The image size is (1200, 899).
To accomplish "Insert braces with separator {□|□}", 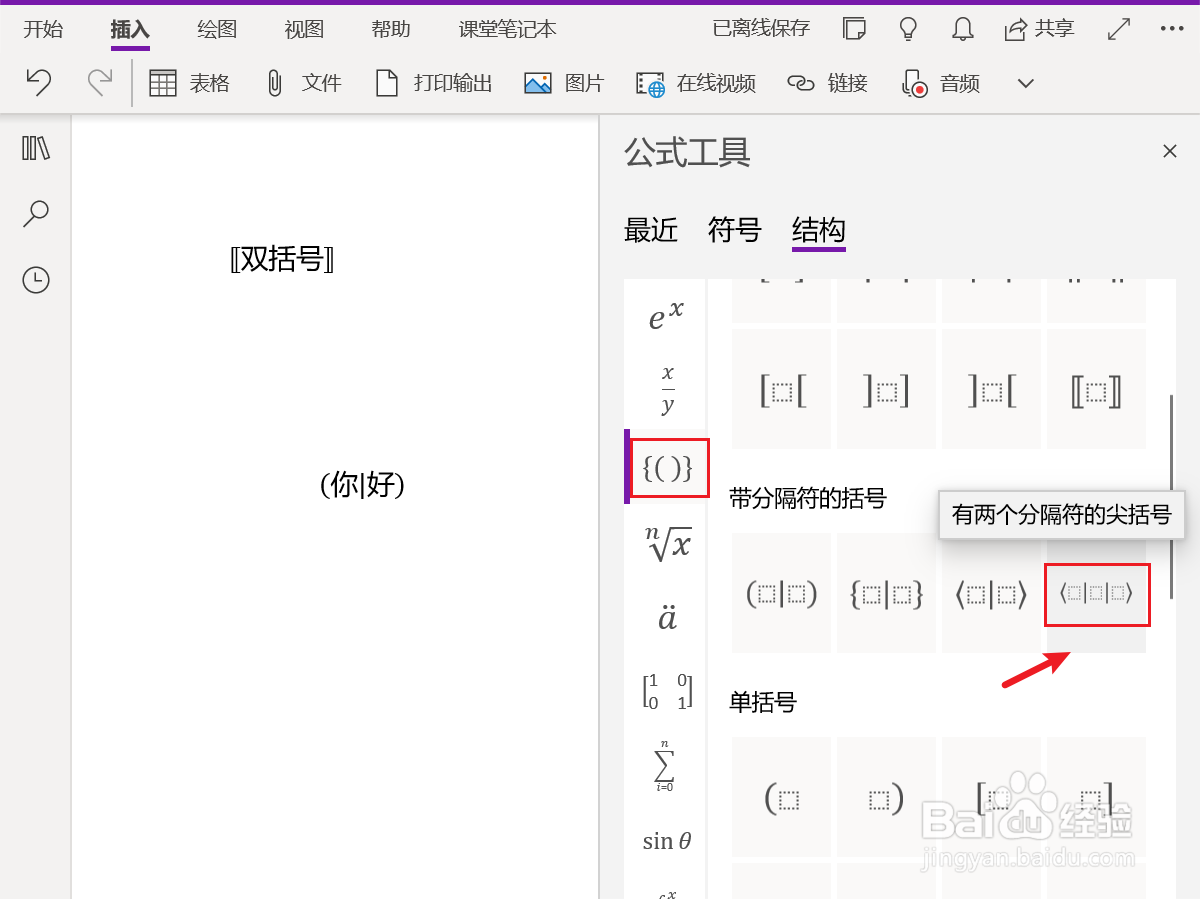I will (887, 594).
